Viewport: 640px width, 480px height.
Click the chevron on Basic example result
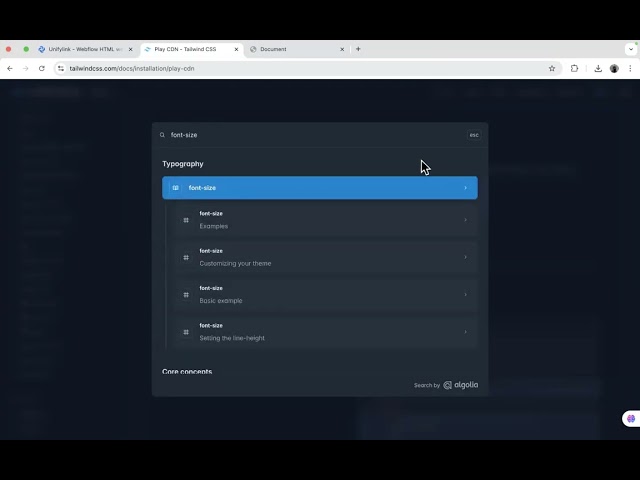tap(465, 294)
